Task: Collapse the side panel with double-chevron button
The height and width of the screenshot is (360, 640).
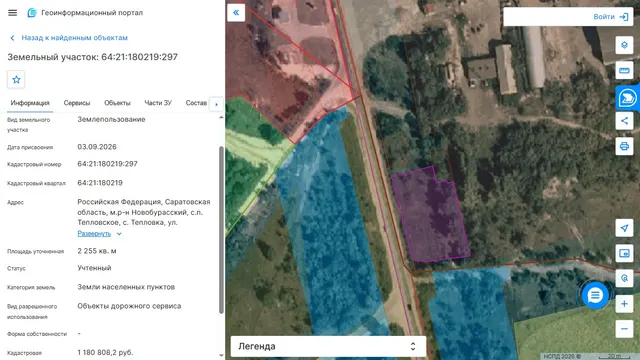Action: 236,13
